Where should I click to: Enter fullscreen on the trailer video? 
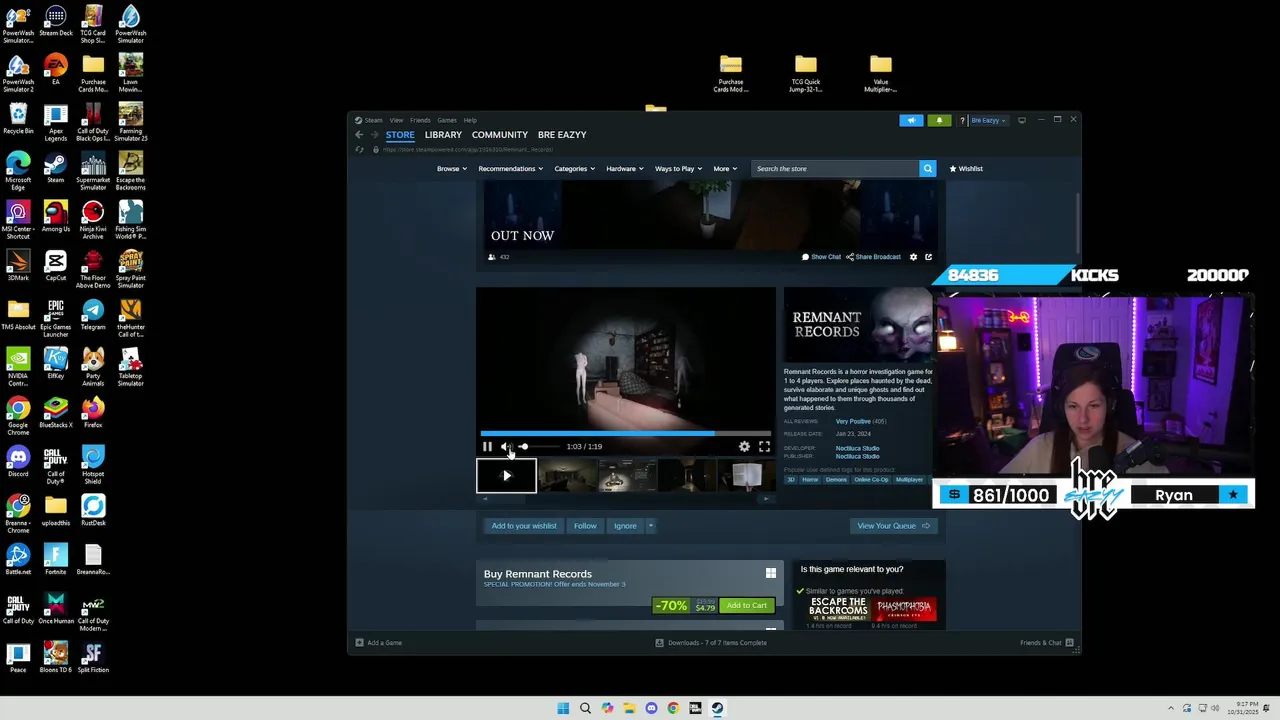tap(764, 447)
